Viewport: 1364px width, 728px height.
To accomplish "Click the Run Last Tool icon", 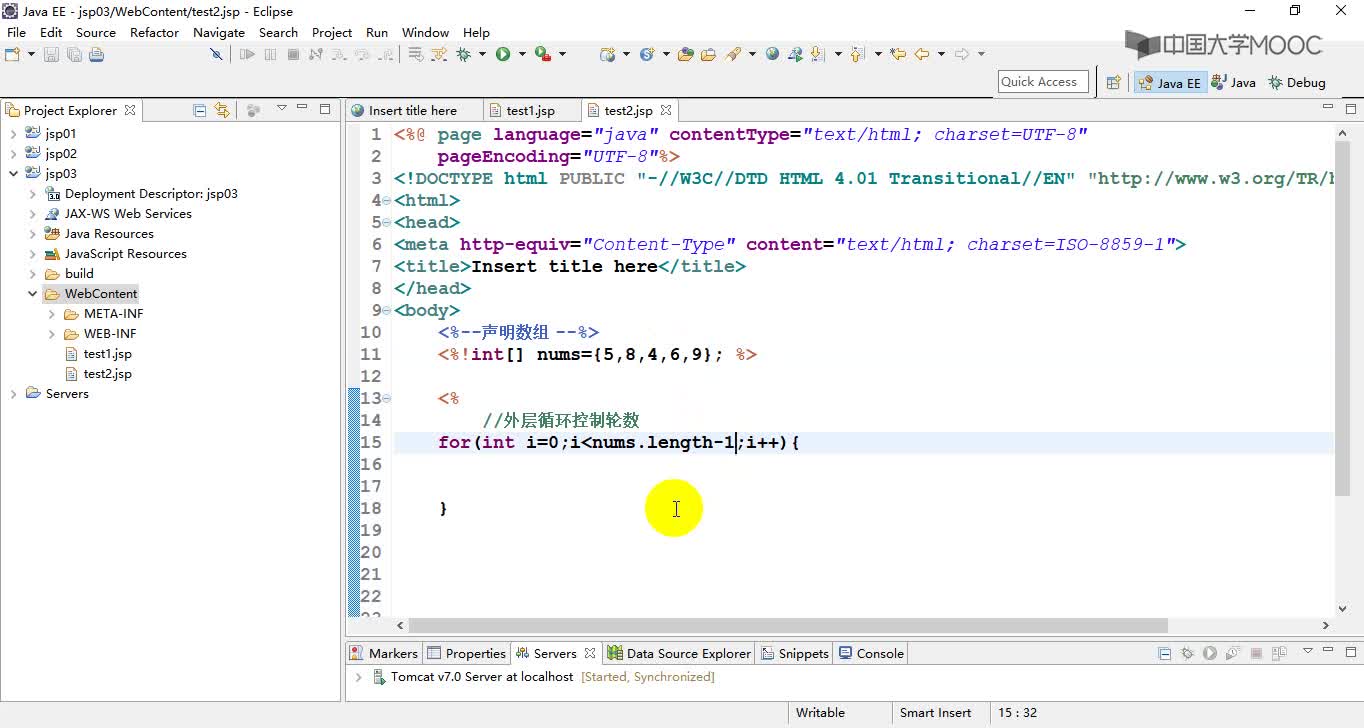I will (542, 54).
